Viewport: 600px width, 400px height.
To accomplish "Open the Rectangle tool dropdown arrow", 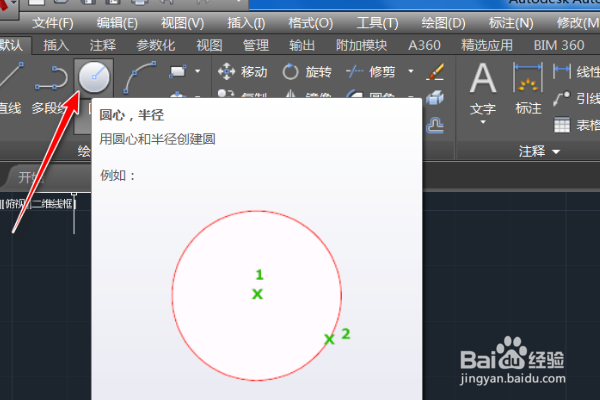I will 197,71.
